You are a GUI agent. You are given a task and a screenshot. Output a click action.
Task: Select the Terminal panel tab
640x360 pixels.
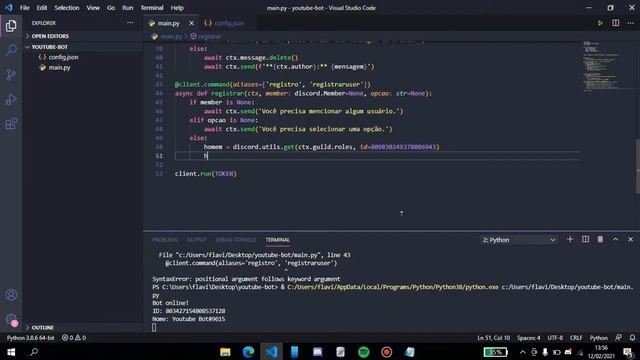(278, 240)
